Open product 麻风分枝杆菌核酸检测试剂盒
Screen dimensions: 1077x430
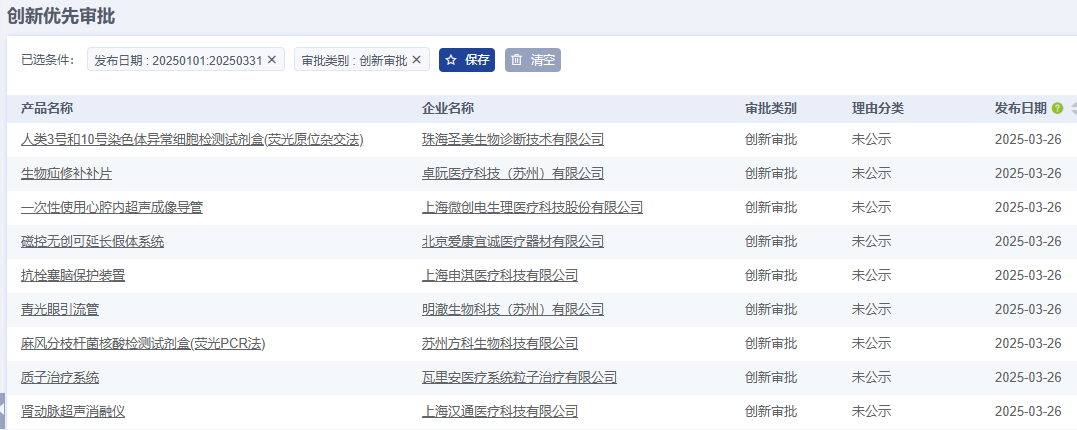pos(144,343)
